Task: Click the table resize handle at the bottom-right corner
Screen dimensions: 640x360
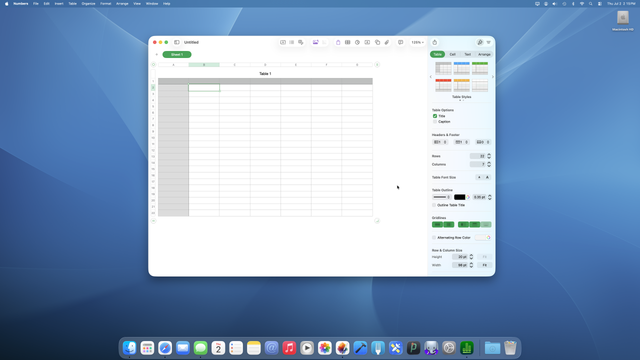Action: [377, 221]
